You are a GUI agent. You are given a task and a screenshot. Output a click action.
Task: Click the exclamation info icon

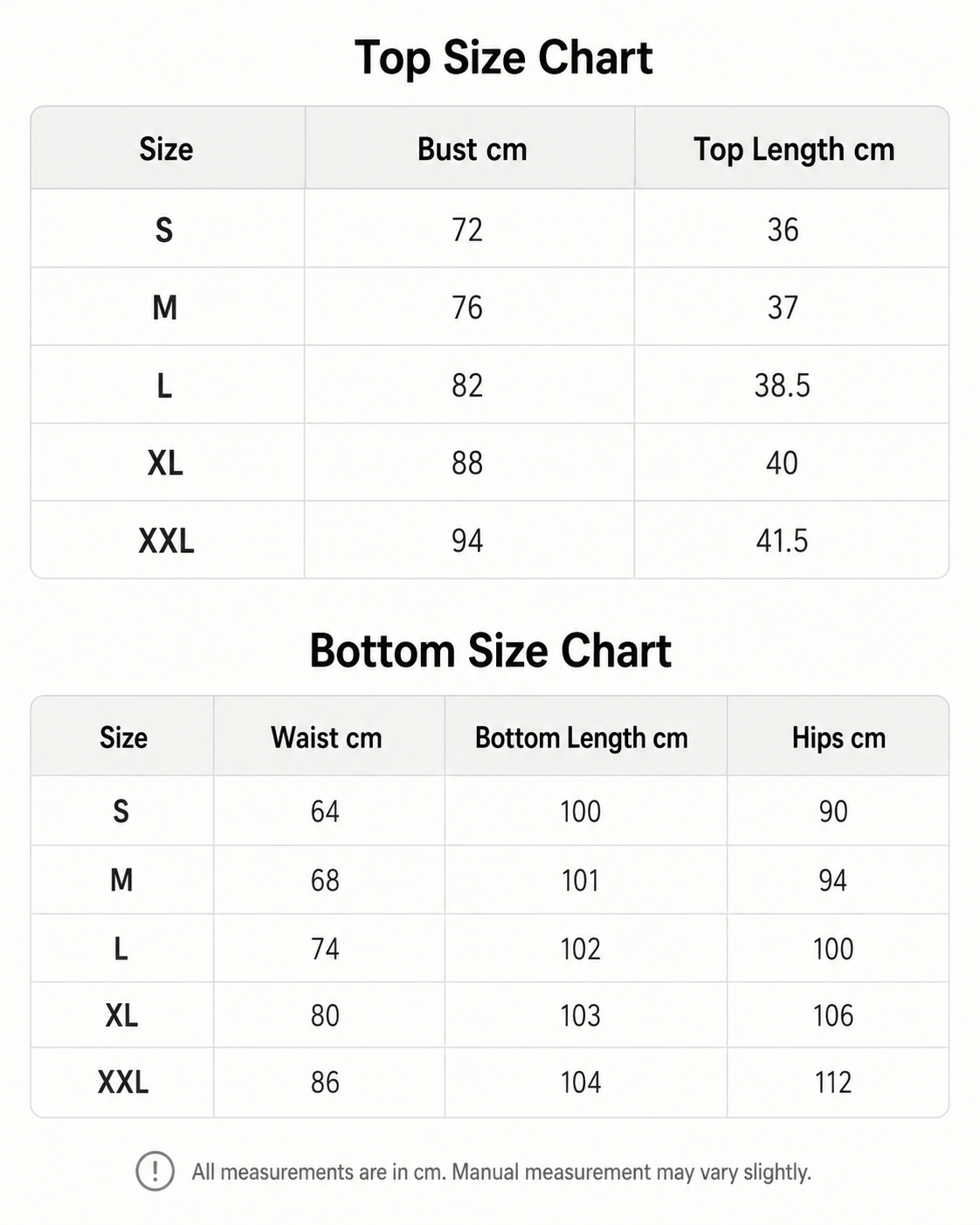(x=155, y=1171)
